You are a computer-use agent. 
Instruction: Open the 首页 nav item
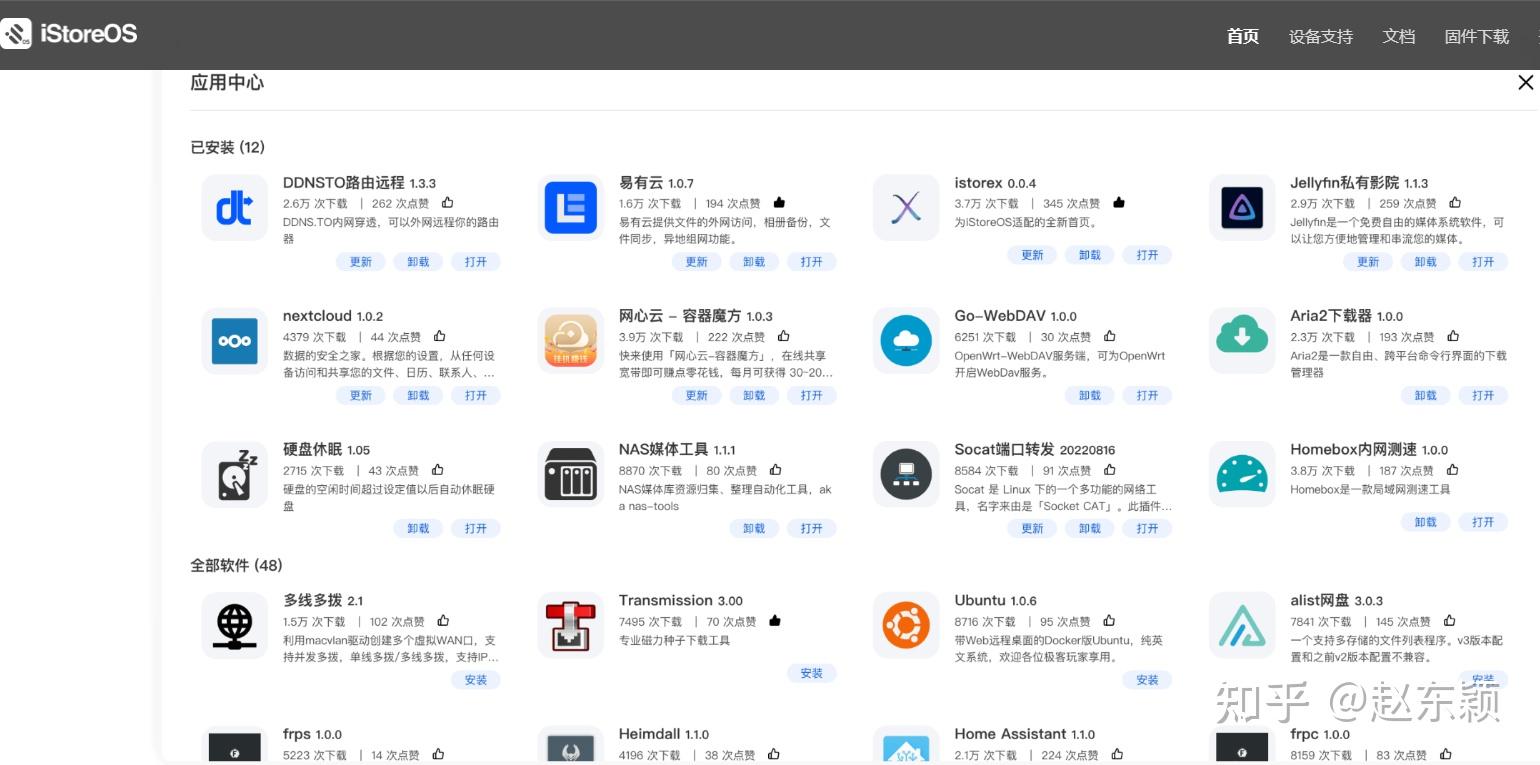[1243, 37]
